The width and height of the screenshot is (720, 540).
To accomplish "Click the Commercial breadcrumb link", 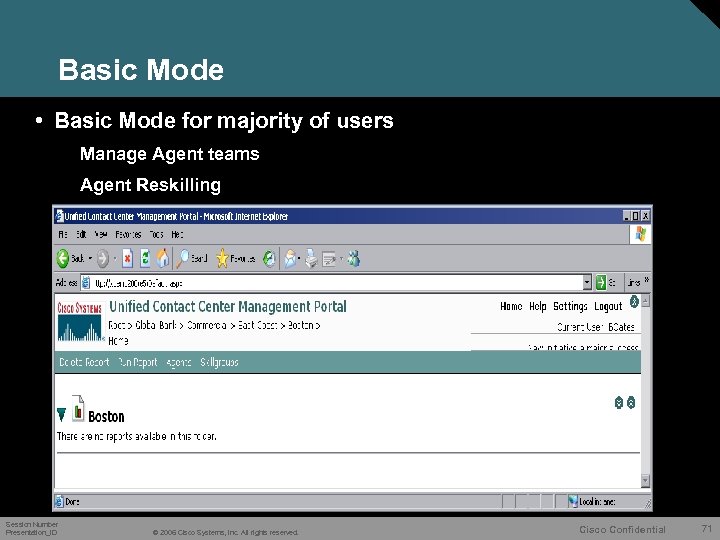I will coord(207,325).
